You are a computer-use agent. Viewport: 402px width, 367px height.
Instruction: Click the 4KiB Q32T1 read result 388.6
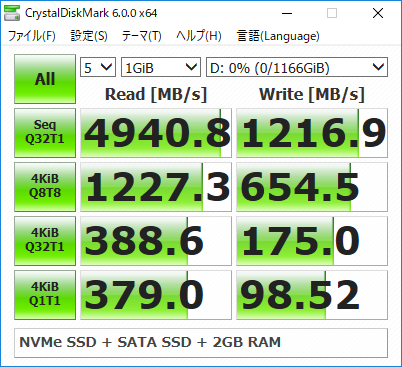point(156,241)
